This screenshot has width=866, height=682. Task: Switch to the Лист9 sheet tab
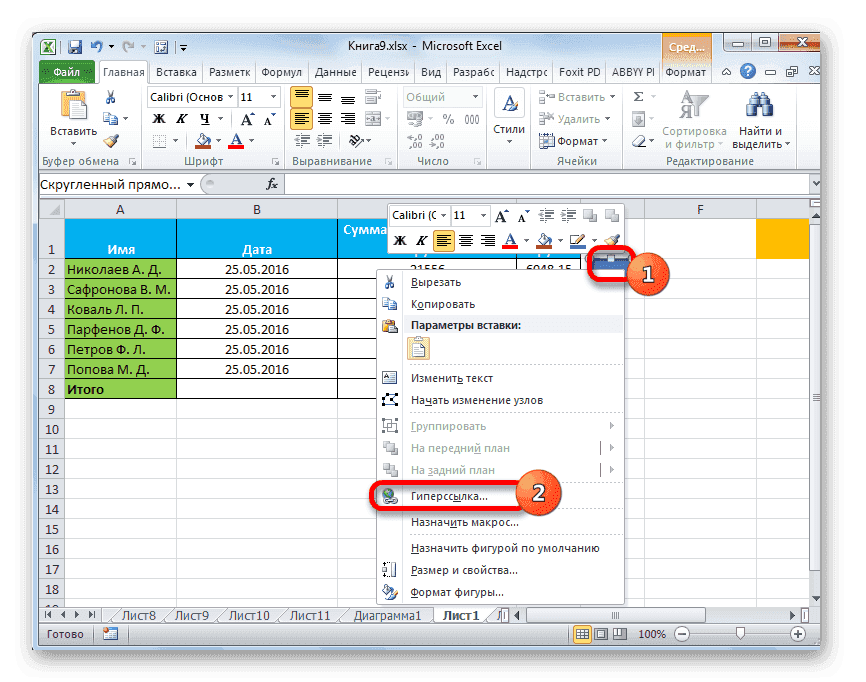pyautogui.click(x=190, y=615)
